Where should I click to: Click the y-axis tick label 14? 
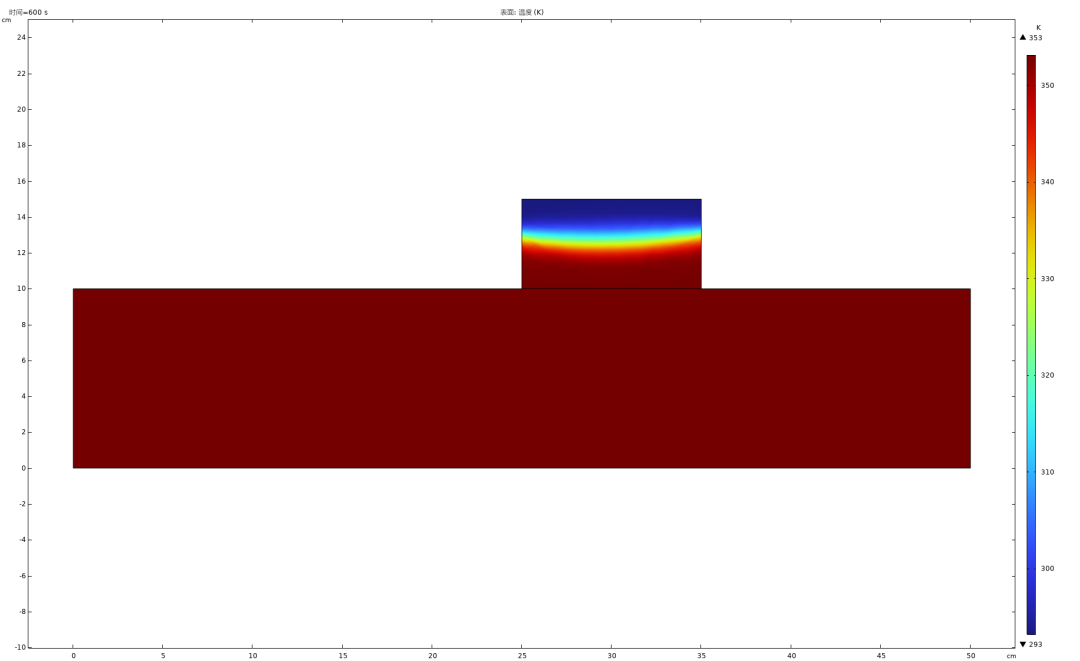[21, 217]
